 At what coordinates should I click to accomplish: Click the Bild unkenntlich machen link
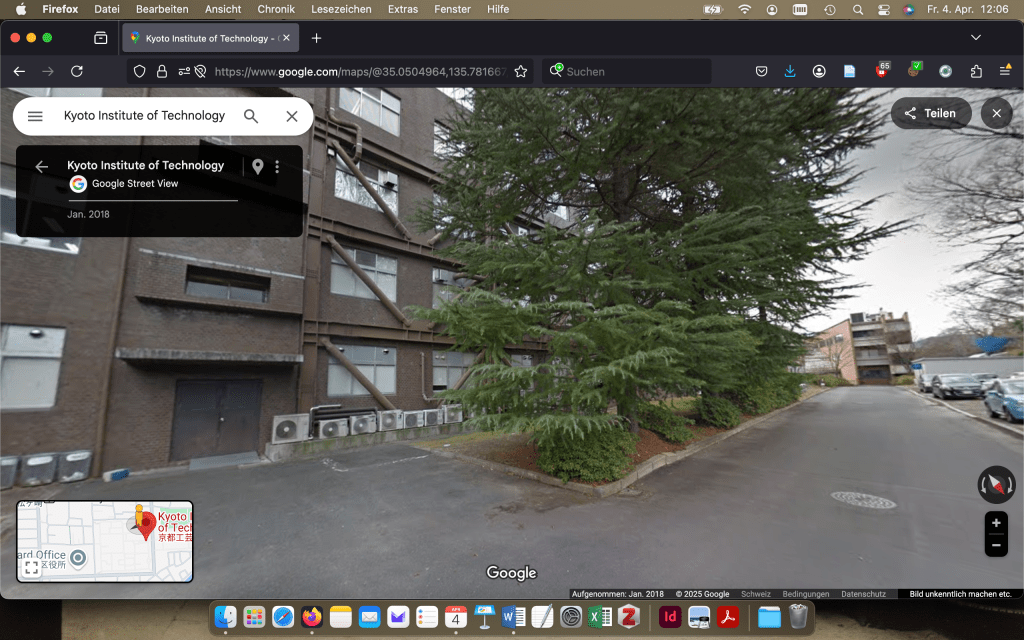(x=959, y=594)
